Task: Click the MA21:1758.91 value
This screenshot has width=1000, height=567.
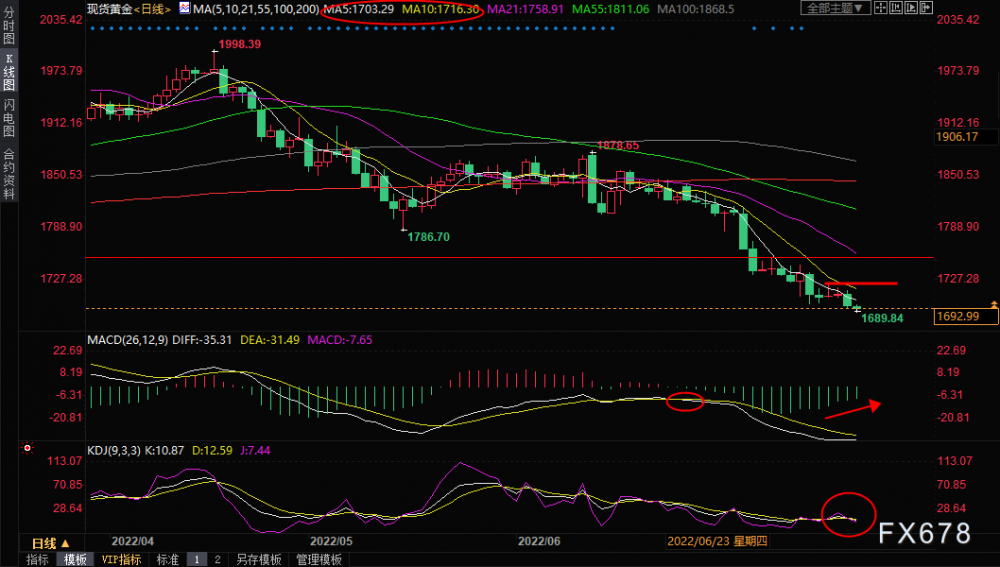Action: 526,9
